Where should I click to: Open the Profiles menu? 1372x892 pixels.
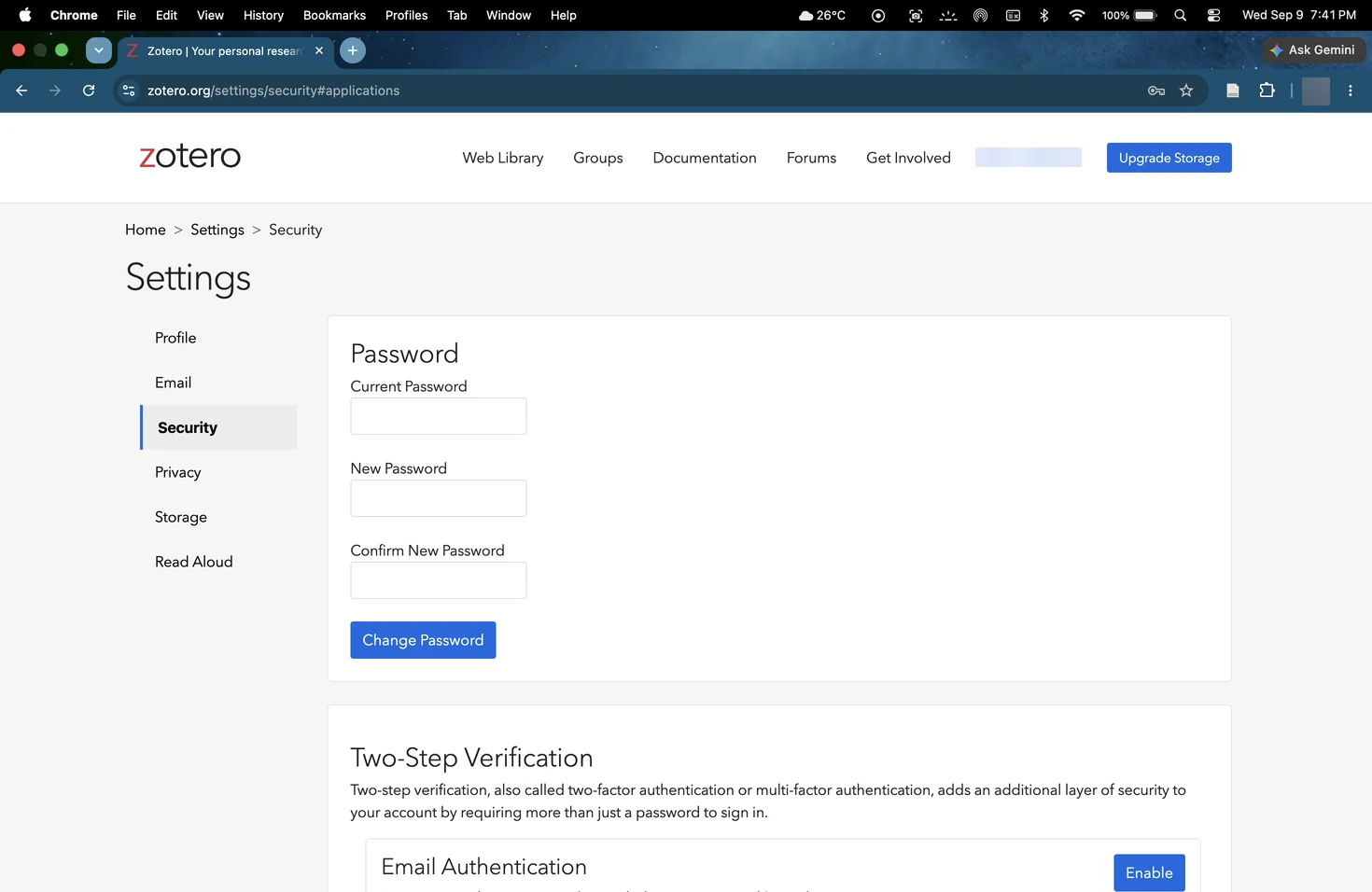[406, 15]
